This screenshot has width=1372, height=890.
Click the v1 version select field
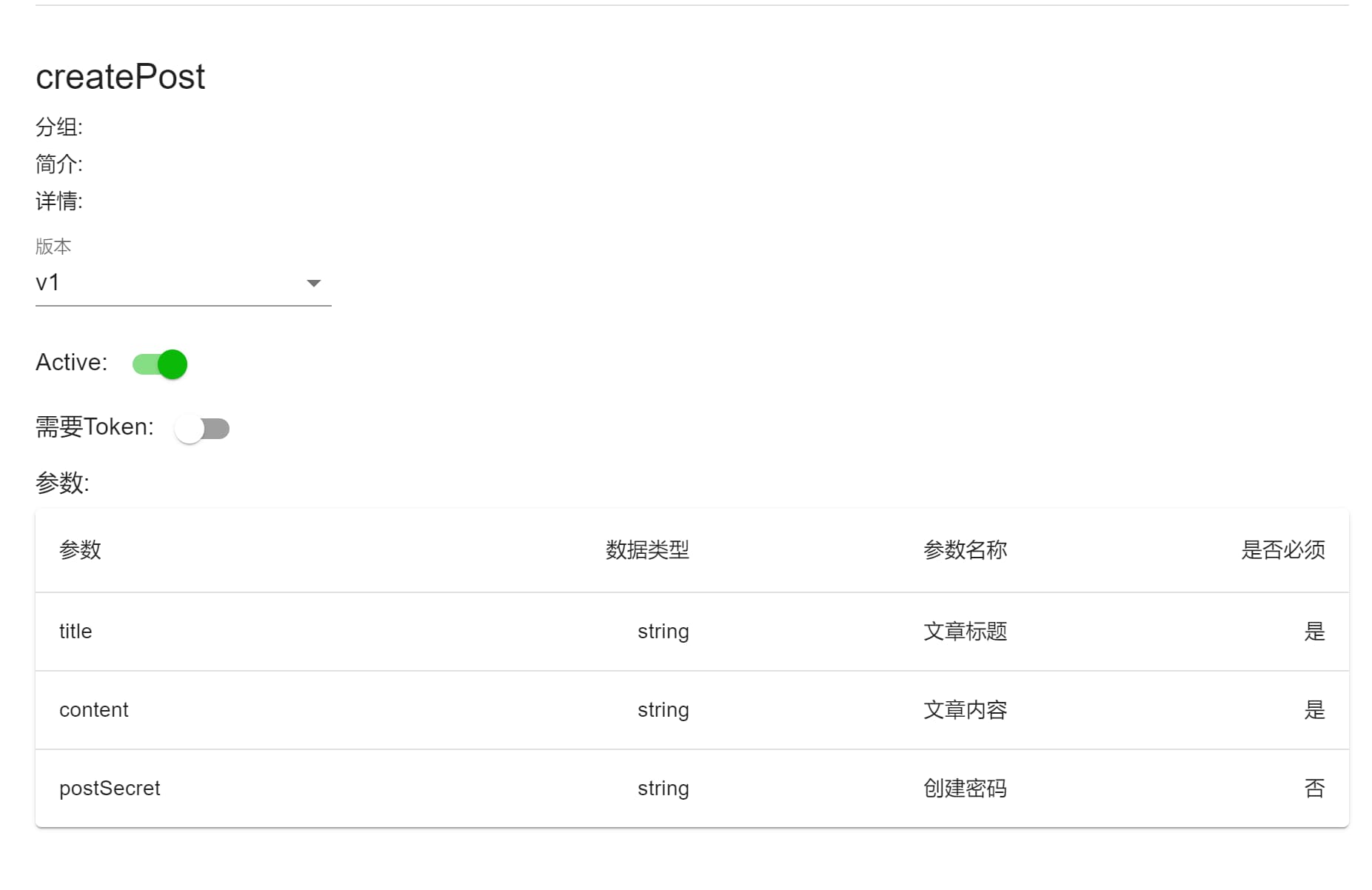point(170,283)
